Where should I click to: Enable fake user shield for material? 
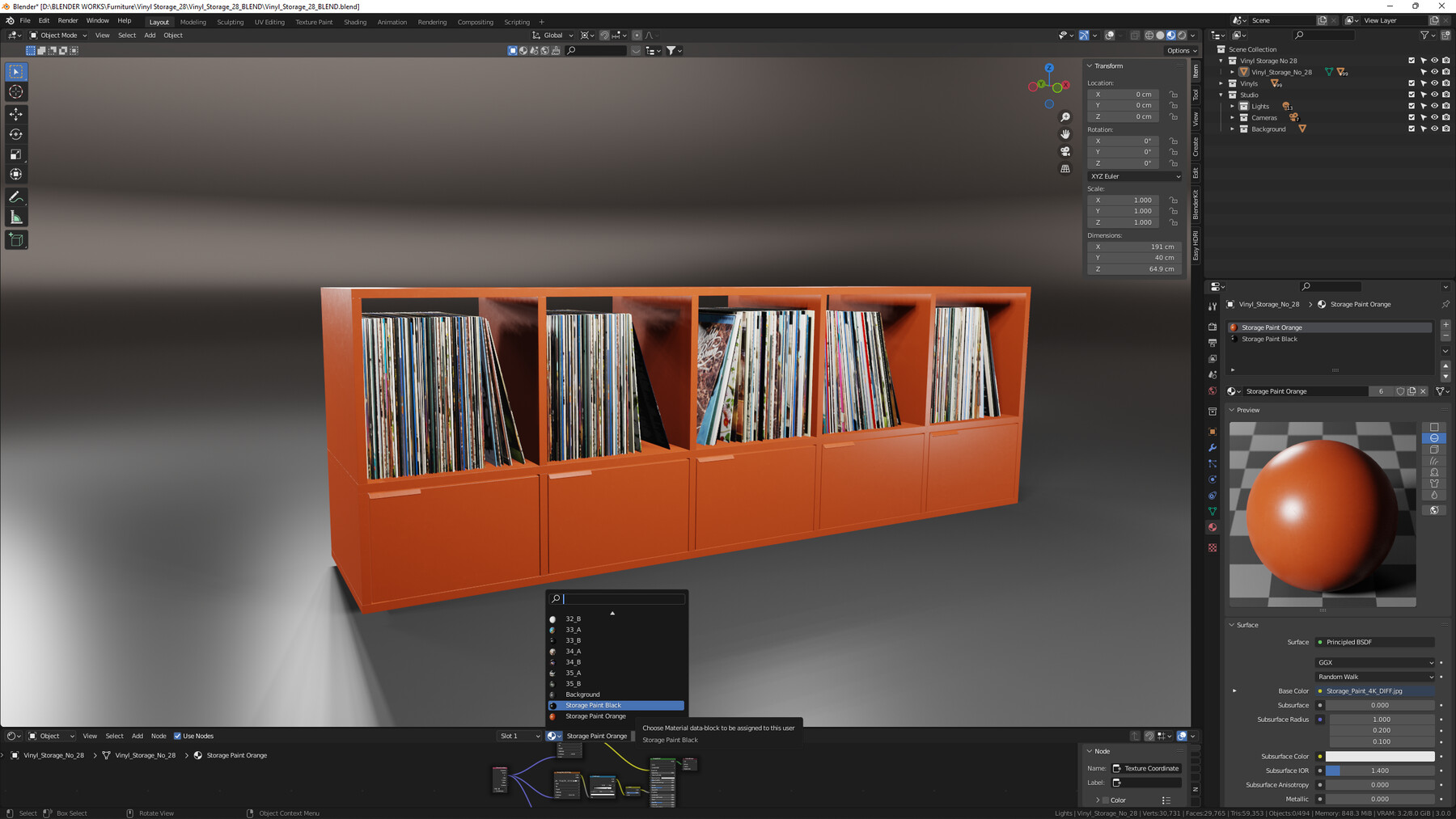(1400, 391)
